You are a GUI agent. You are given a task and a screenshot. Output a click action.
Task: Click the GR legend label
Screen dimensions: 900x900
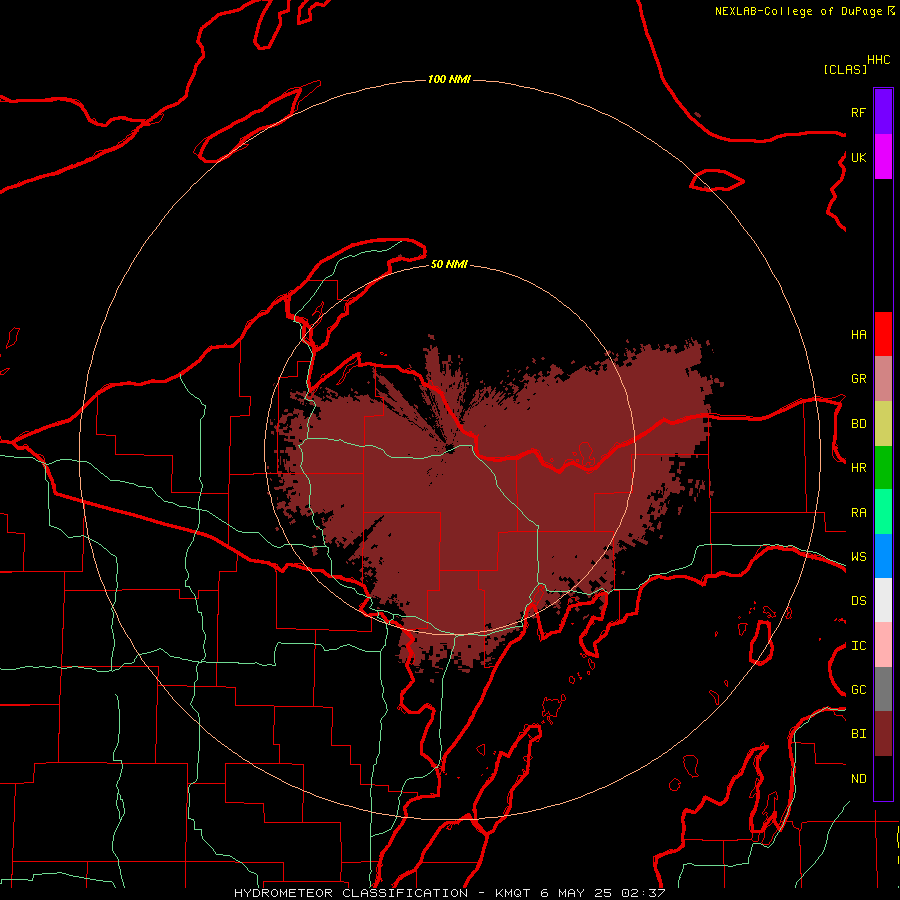[858, 379]
